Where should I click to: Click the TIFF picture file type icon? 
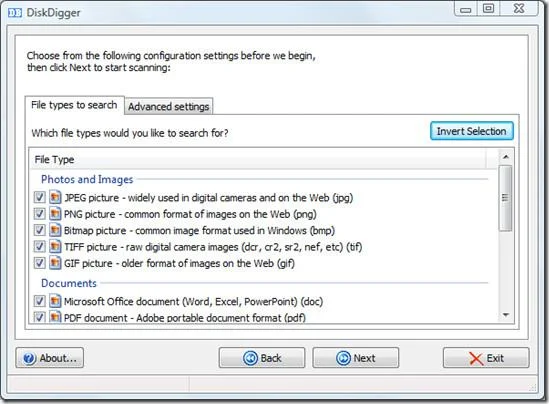click(55, 246)
